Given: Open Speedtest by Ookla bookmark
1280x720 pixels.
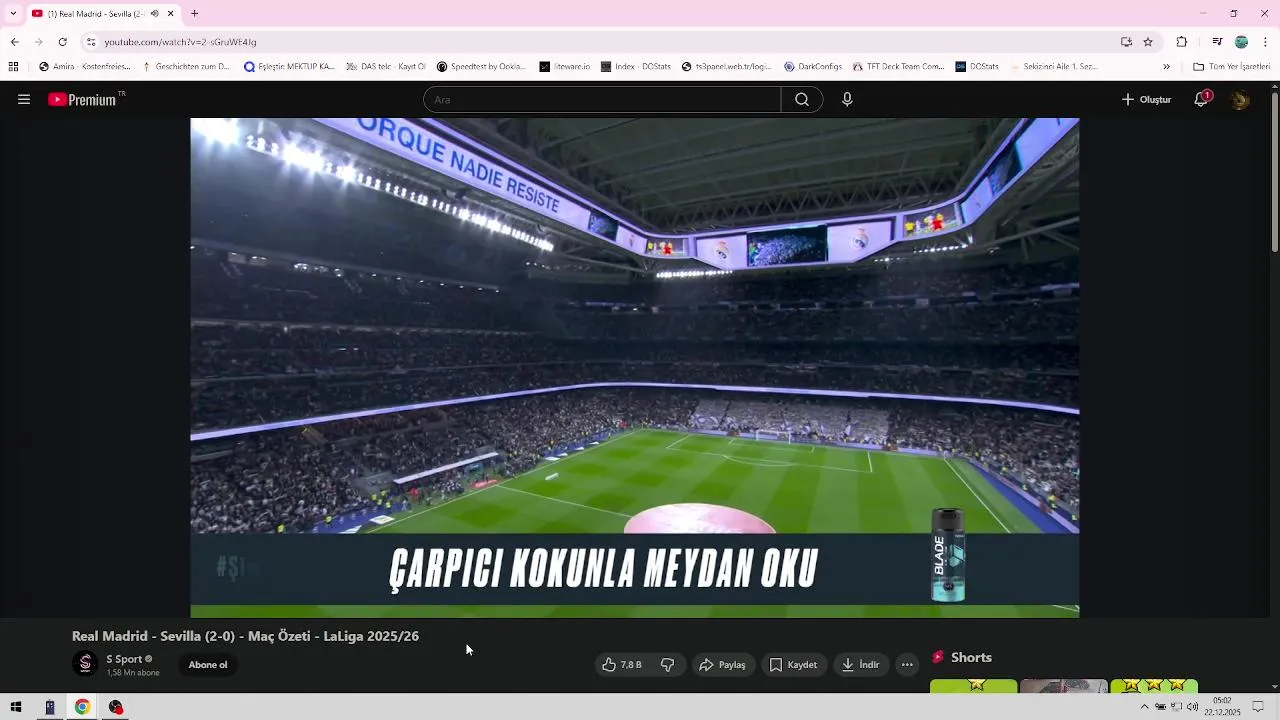Looking at the screenshot, I should (481, 67).
